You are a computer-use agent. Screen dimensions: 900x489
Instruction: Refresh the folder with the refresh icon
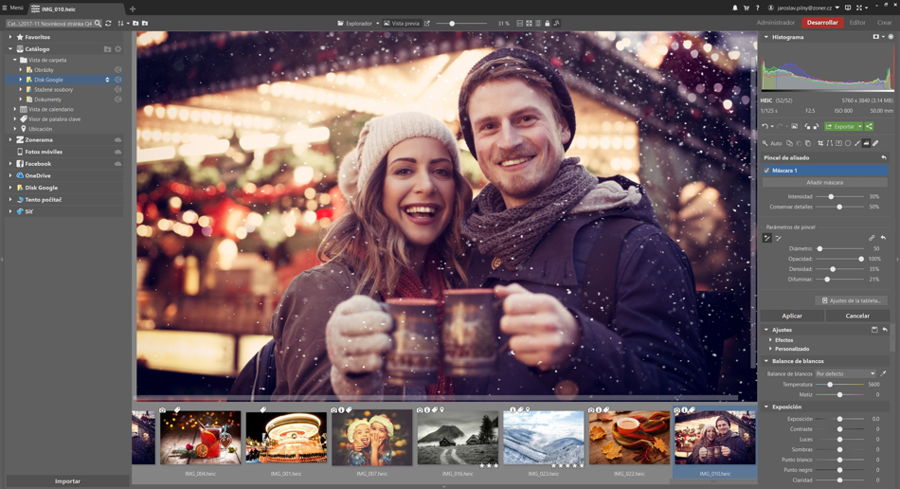tap(108, 24)
